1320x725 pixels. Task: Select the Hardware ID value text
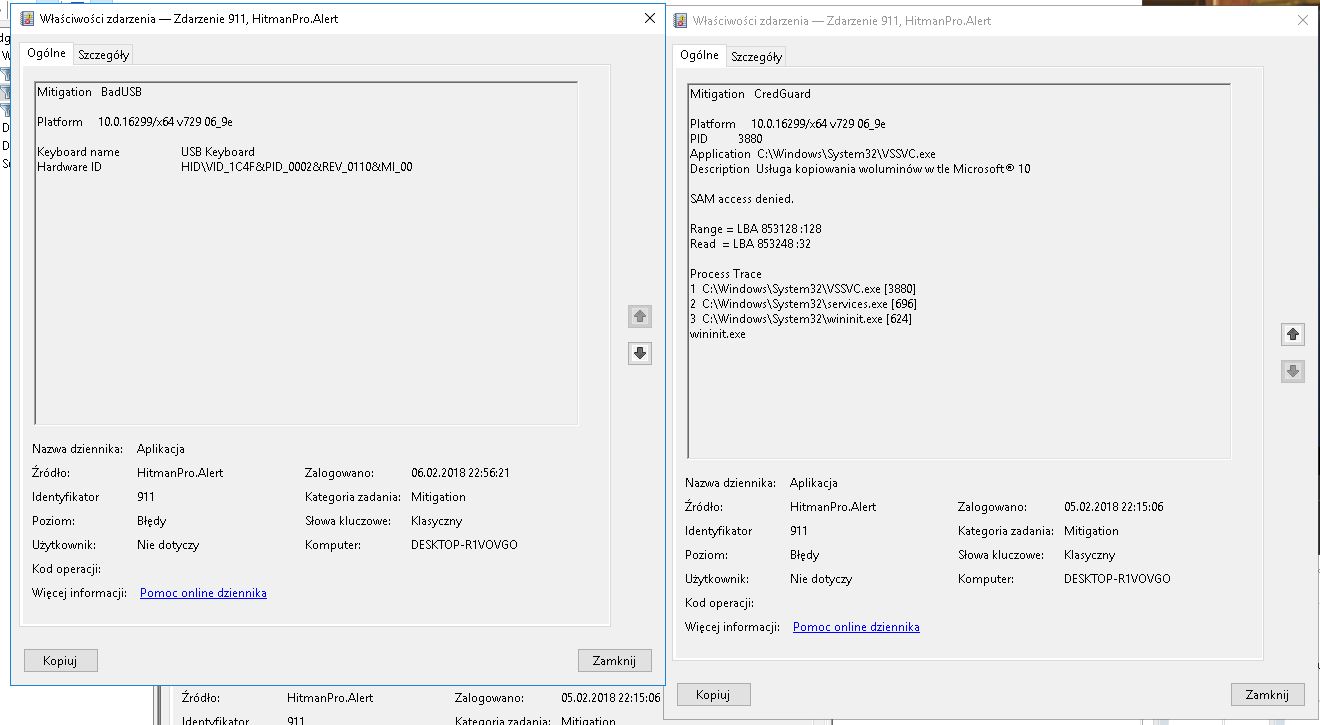[x=297, y=167]
